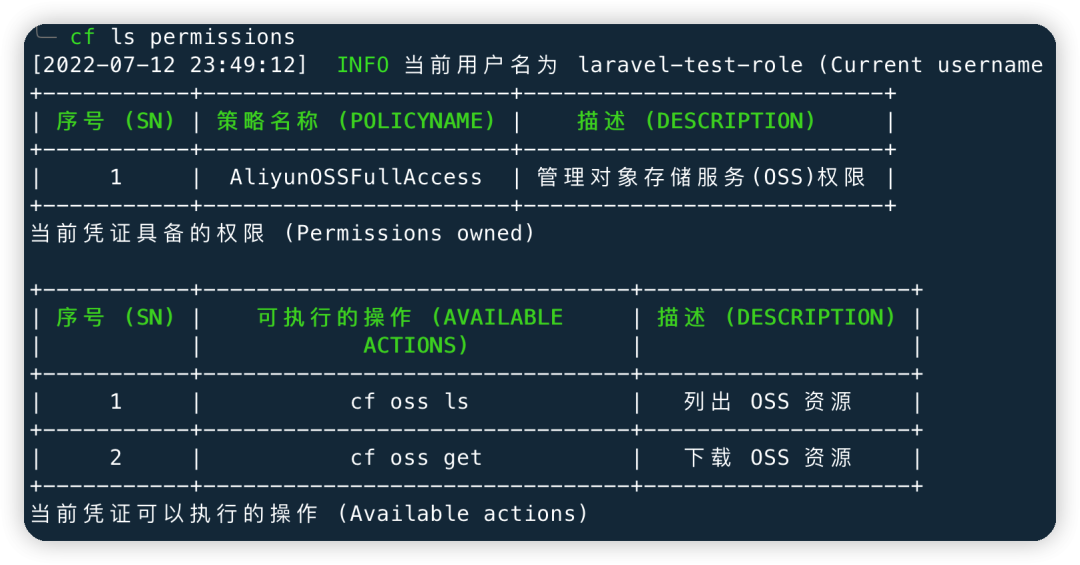Select the "cf oss ls" action

click(410, 402)
